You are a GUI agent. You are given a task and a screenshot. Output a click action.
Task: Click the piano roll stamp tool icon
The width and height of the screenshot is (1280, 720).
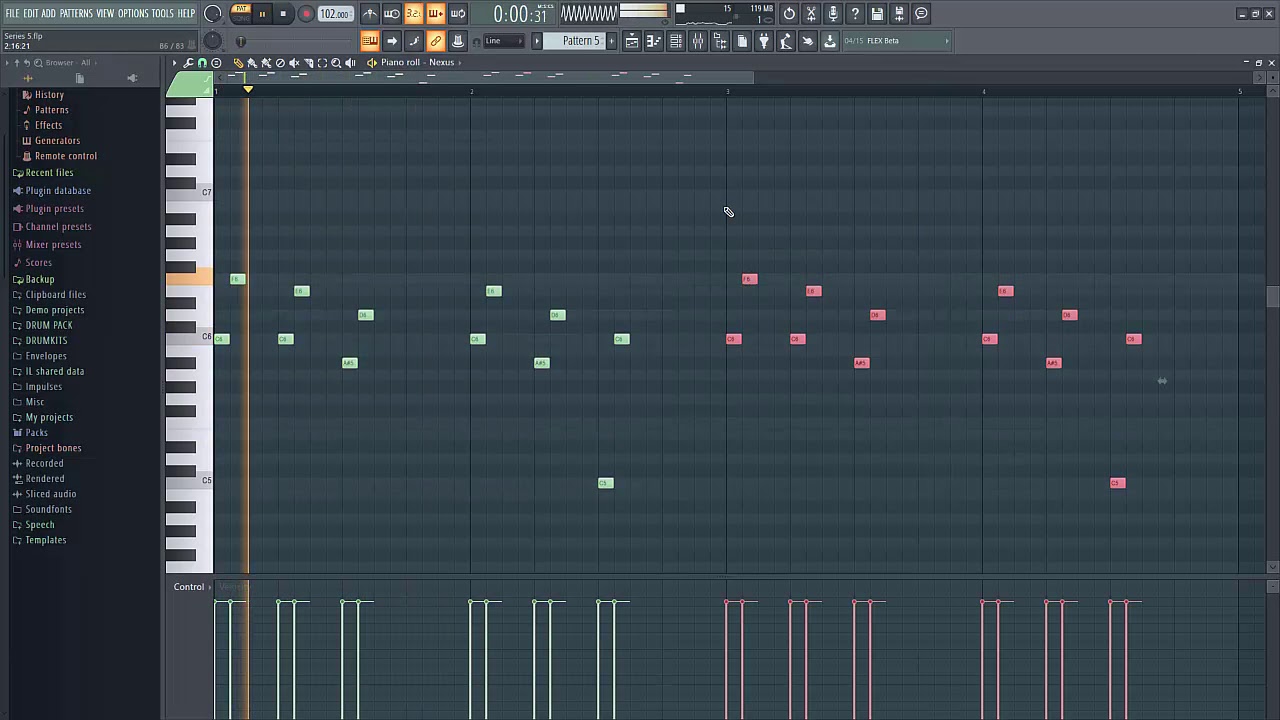pyautogui.click(x=216, y=62)
